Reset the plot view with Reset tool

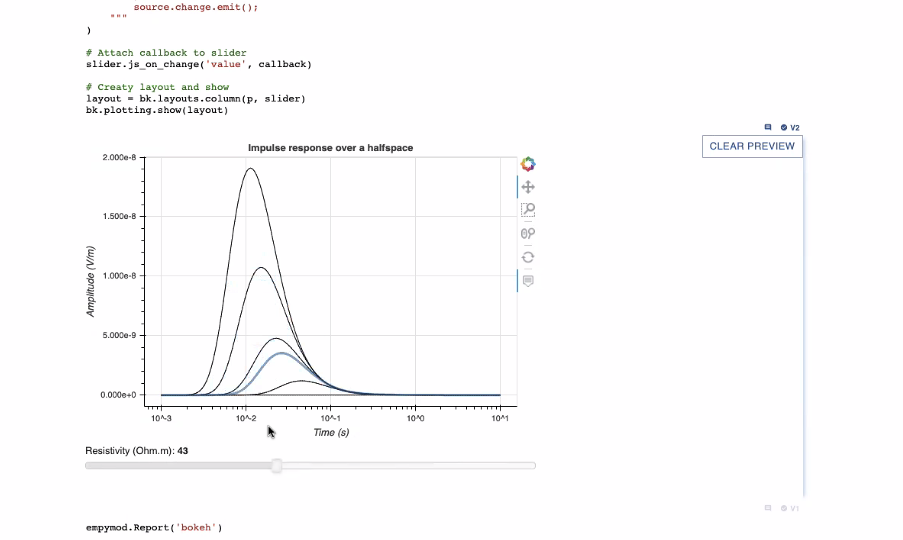[528, 257]
